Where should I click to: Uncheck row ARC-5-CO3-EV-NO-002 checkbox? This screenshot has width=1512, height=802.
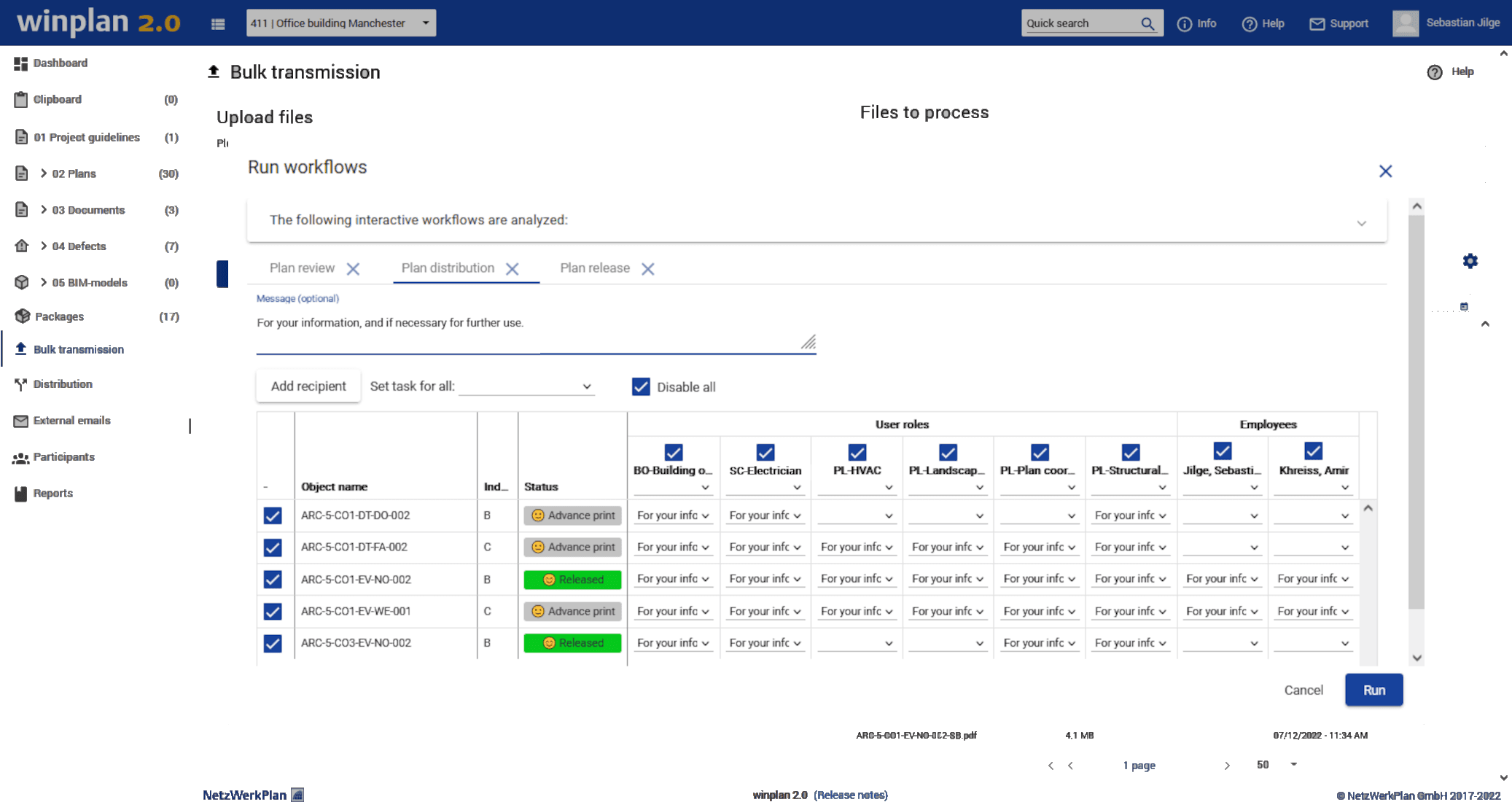(273, 643)
